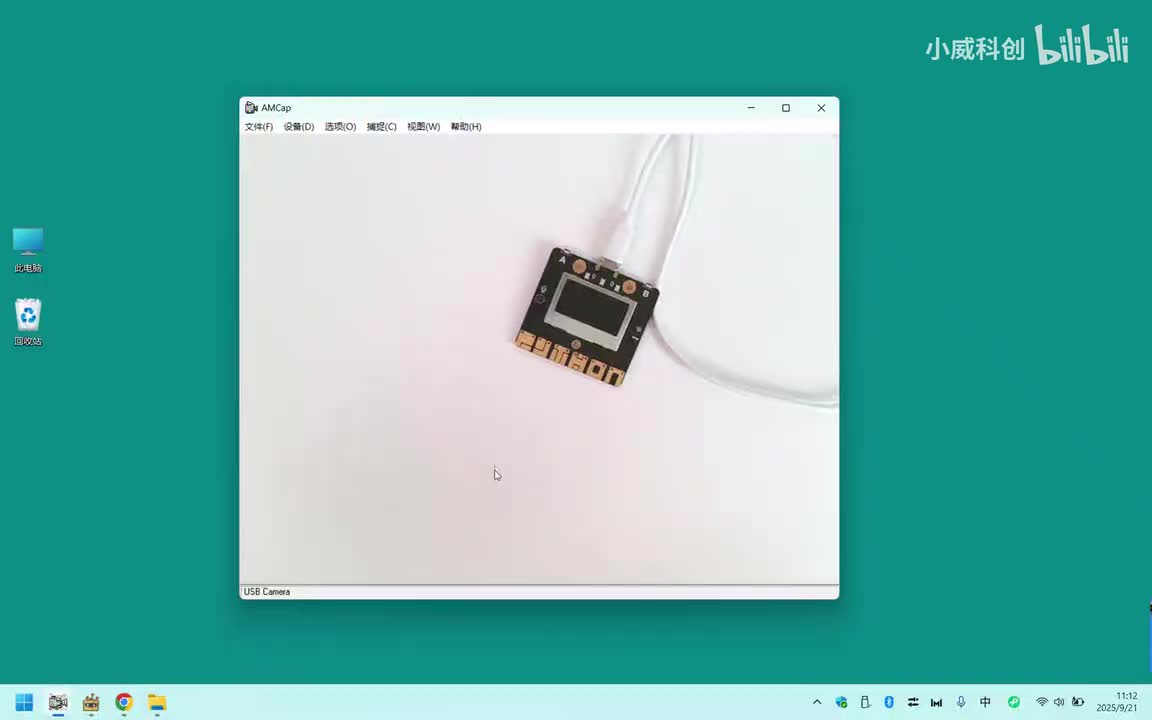Click the AMCap taskbar icon

coord(58,702)
